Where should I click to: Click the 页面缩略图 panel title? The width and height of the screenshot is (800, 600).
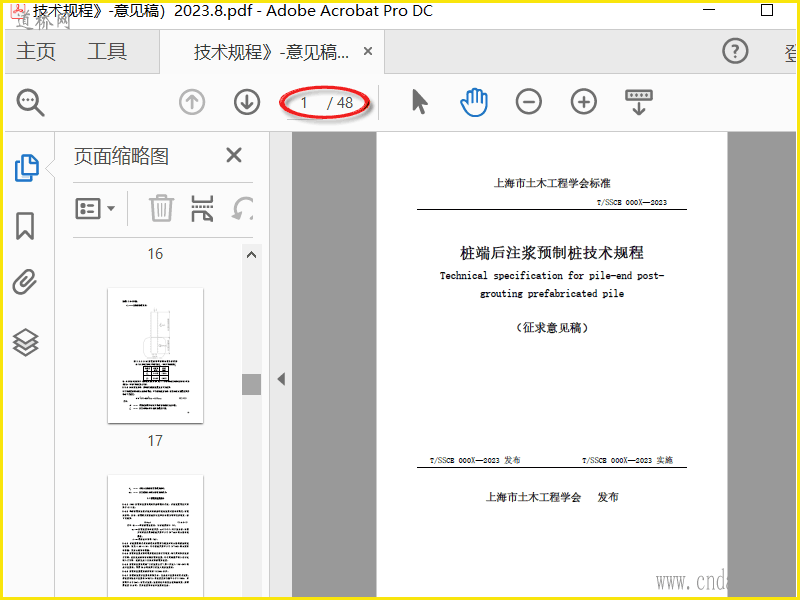point(121,156)
